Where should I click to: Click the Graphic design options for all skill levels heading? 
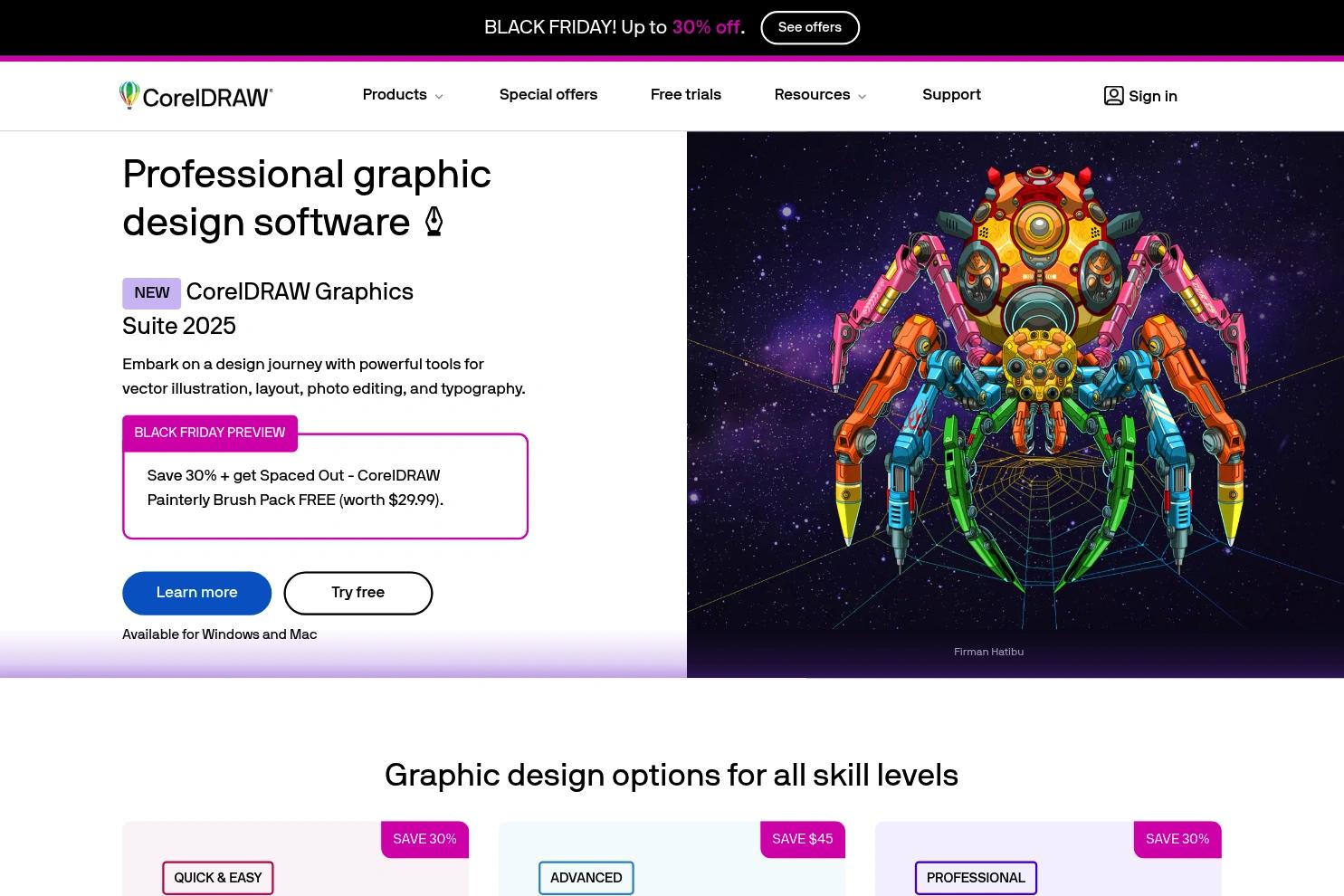672,776
